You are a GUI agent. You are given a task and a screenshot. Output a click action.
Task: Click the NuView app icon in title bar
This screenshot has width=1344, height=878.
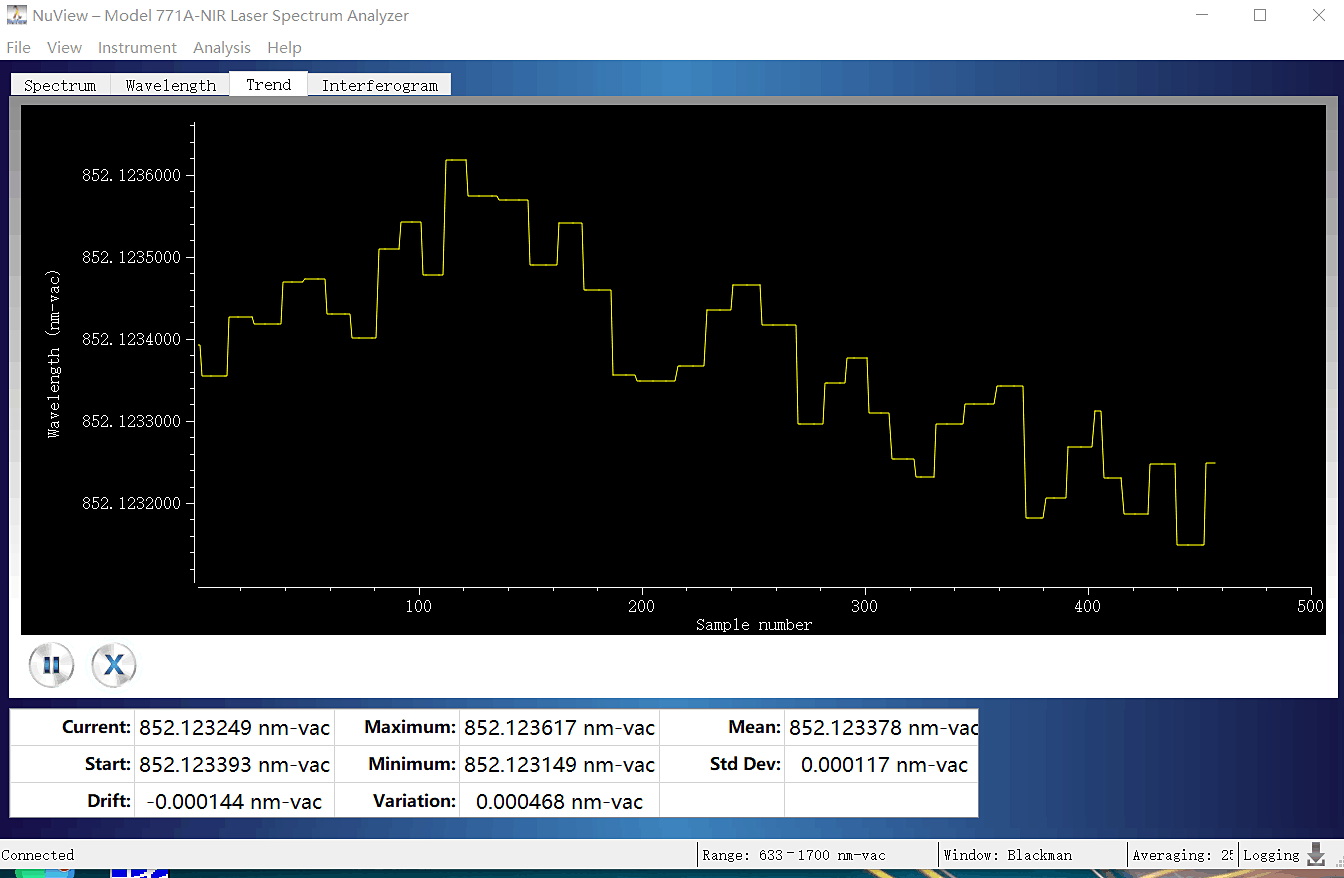tap(16, 16)
